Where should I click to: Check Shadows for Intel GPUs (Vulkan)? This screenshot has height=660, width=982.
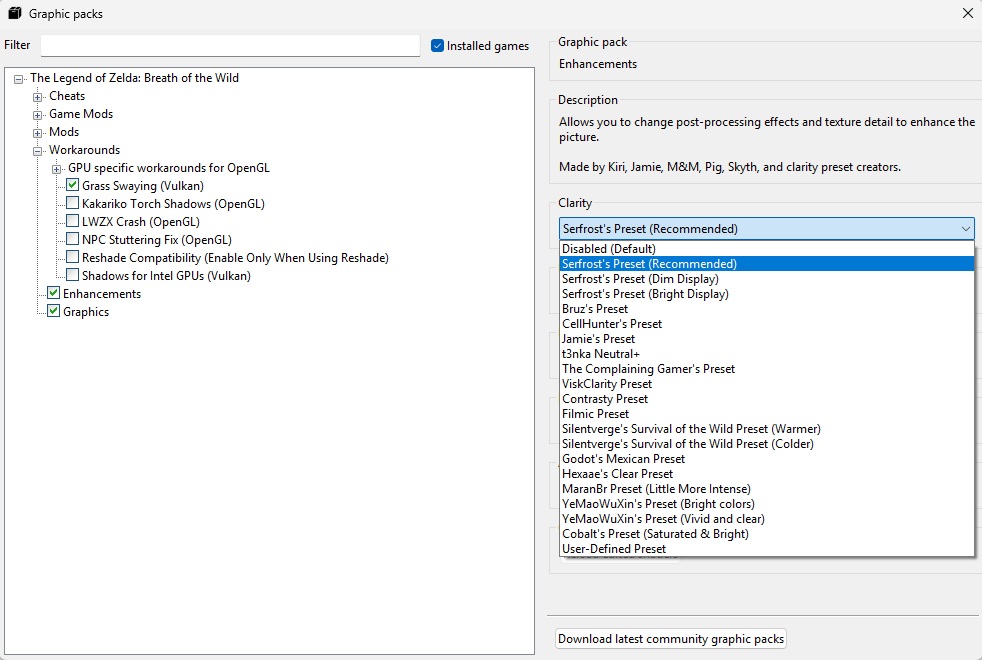point(73,275)
